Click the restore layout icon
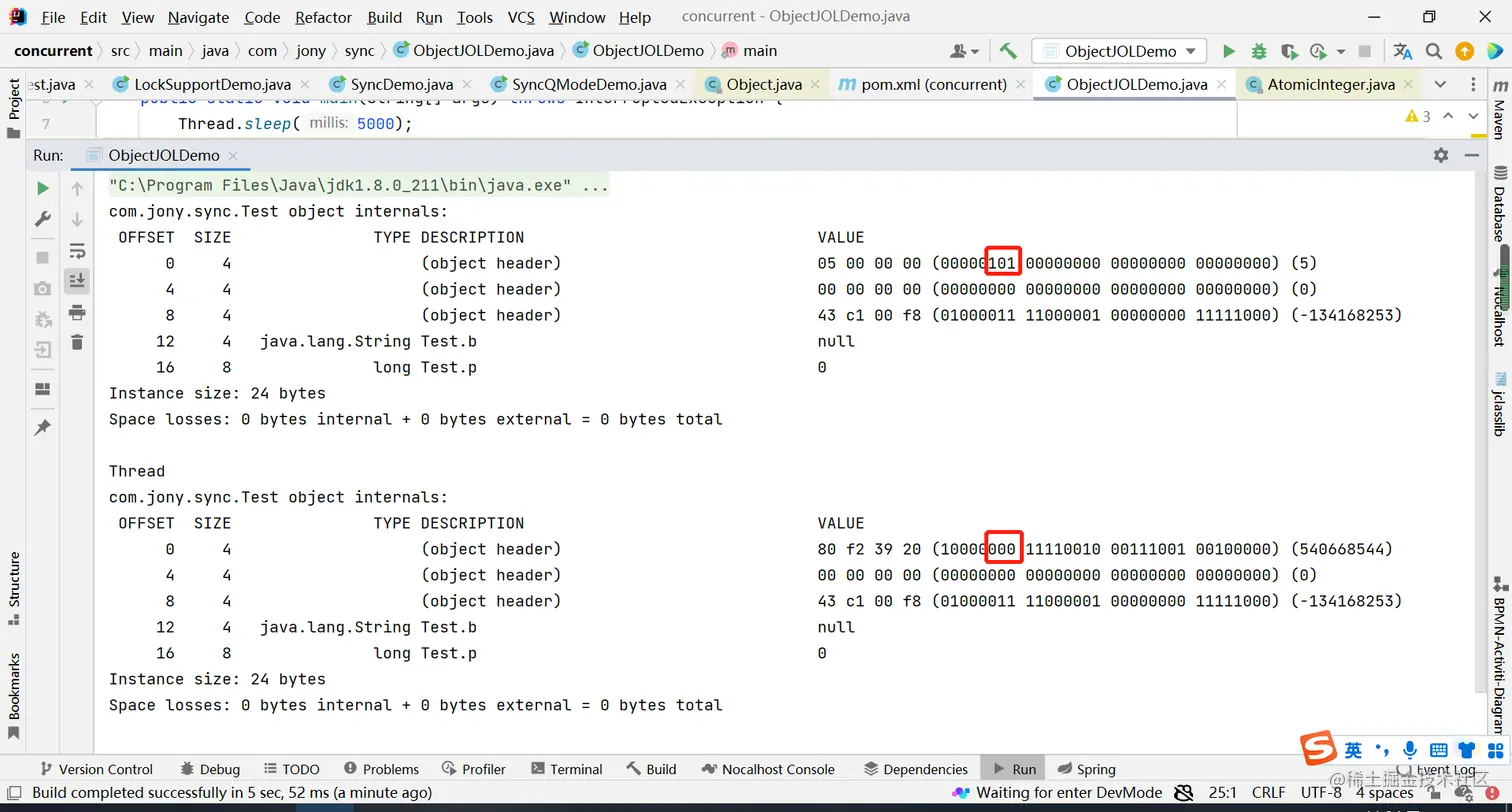The height and width of the screenshot is (812, 1512). point(42,389)
